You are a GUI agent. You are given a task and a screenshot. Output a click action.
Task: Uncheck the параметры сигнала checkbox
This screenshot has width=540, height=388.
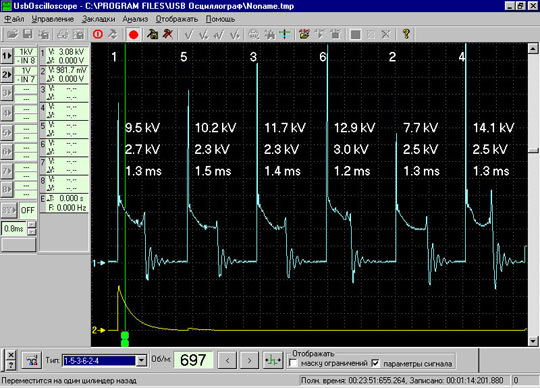(375, 363)
